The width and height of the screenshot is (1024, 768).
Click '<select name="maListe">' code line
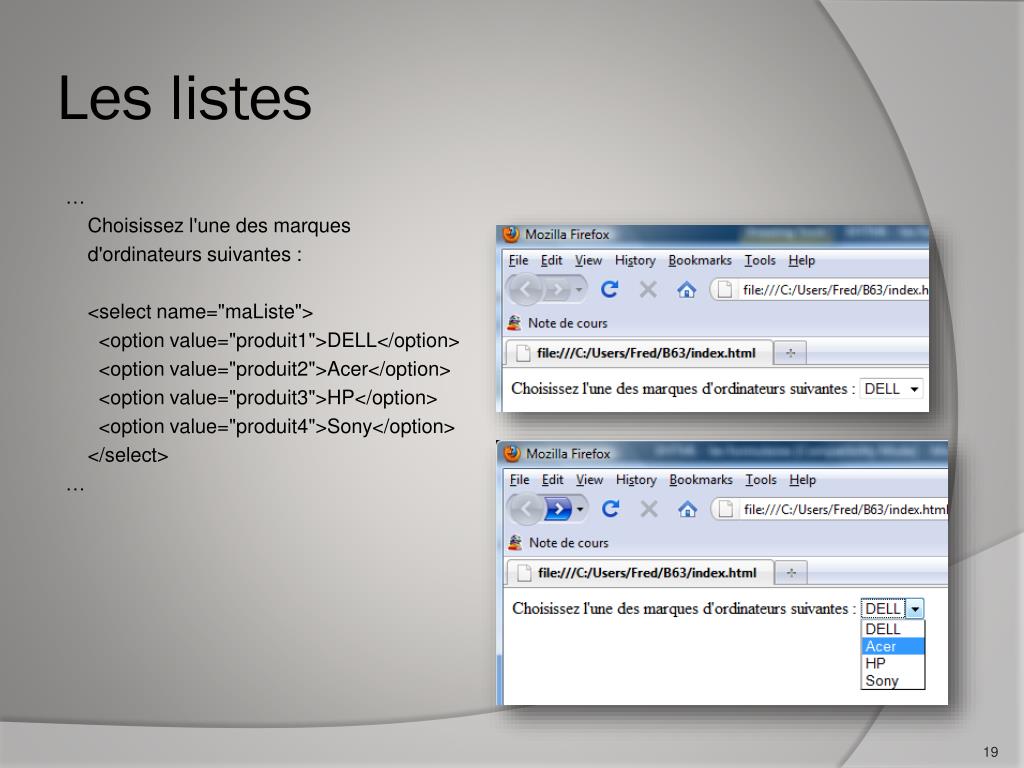coord(200,312)
